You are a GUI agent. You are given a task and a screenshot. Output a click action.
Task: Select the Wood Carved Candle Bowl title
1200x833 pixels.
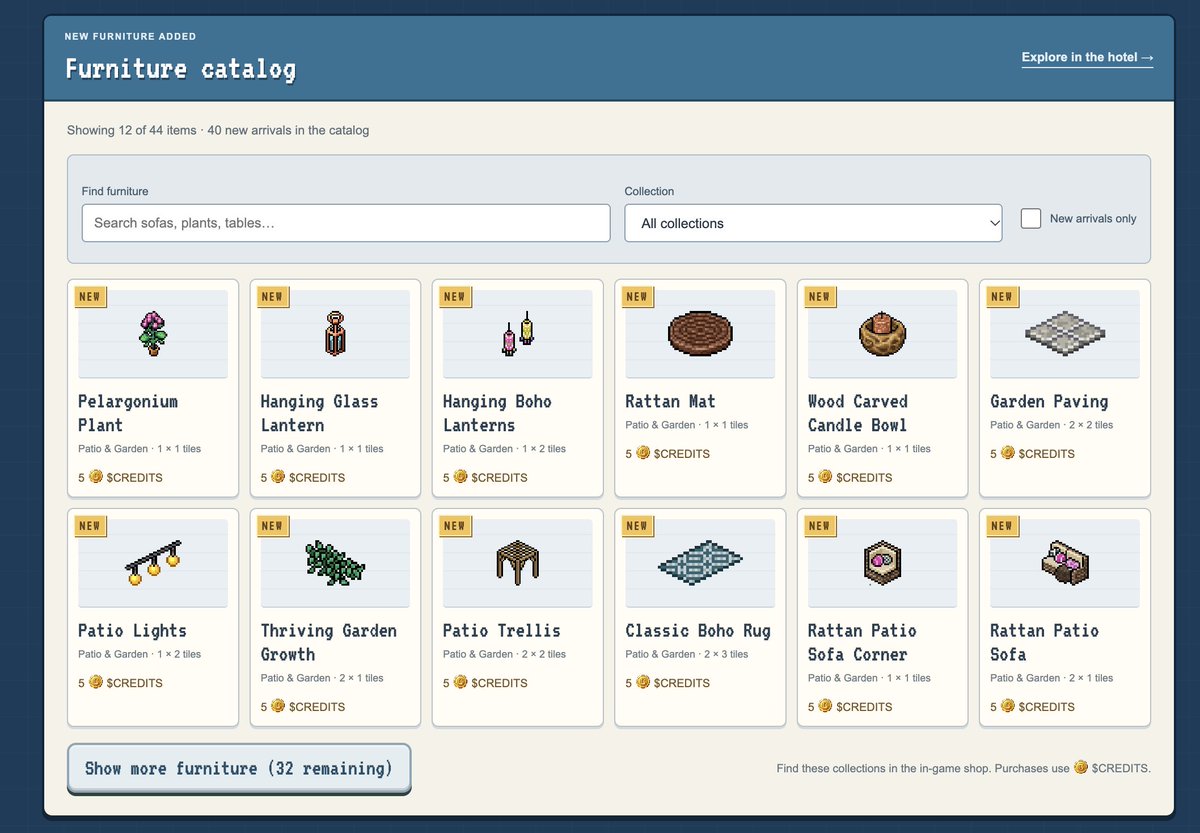pos(857,413)
